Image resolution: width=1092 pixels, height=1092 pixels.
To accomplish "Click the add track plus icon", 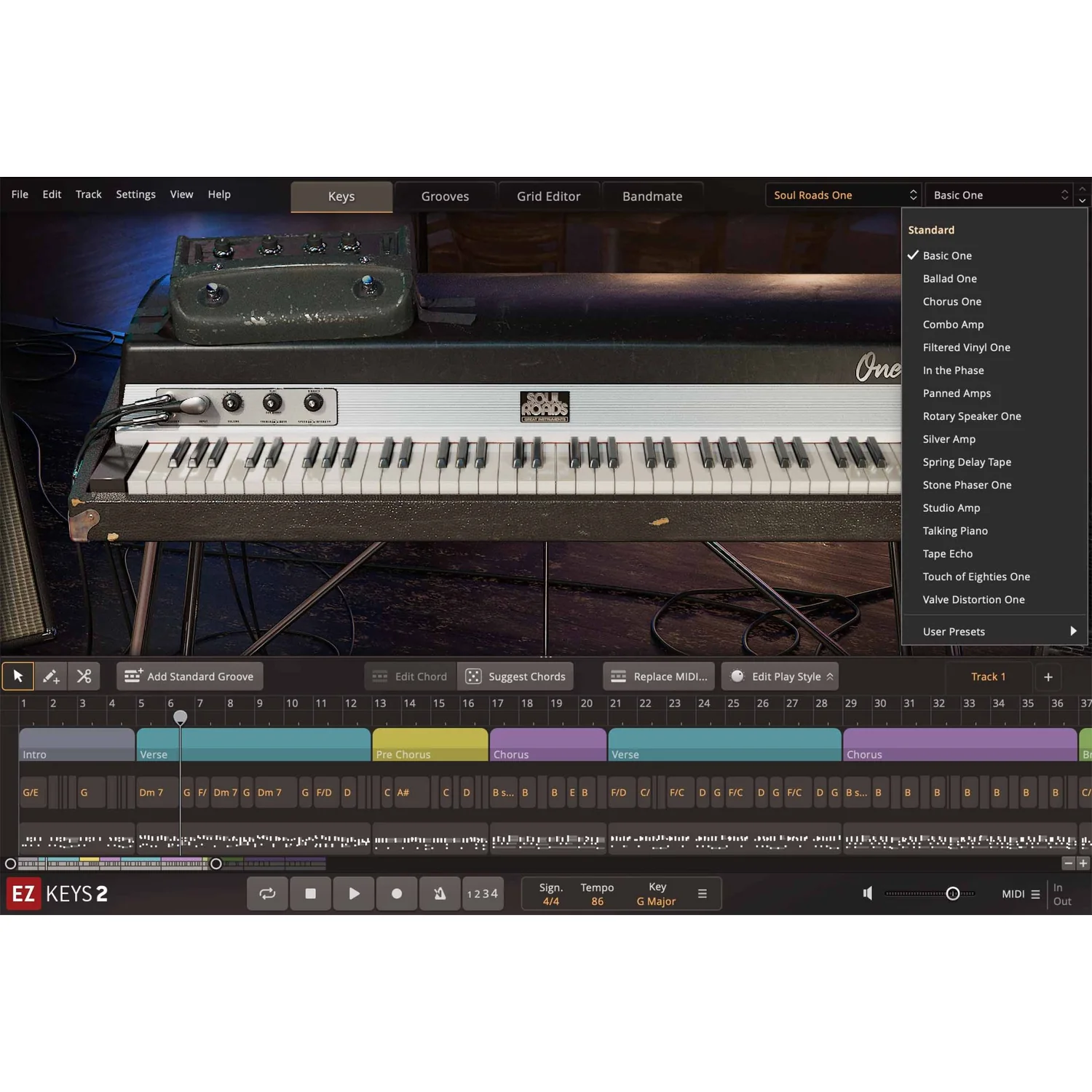I will (x=1048, y=677).
